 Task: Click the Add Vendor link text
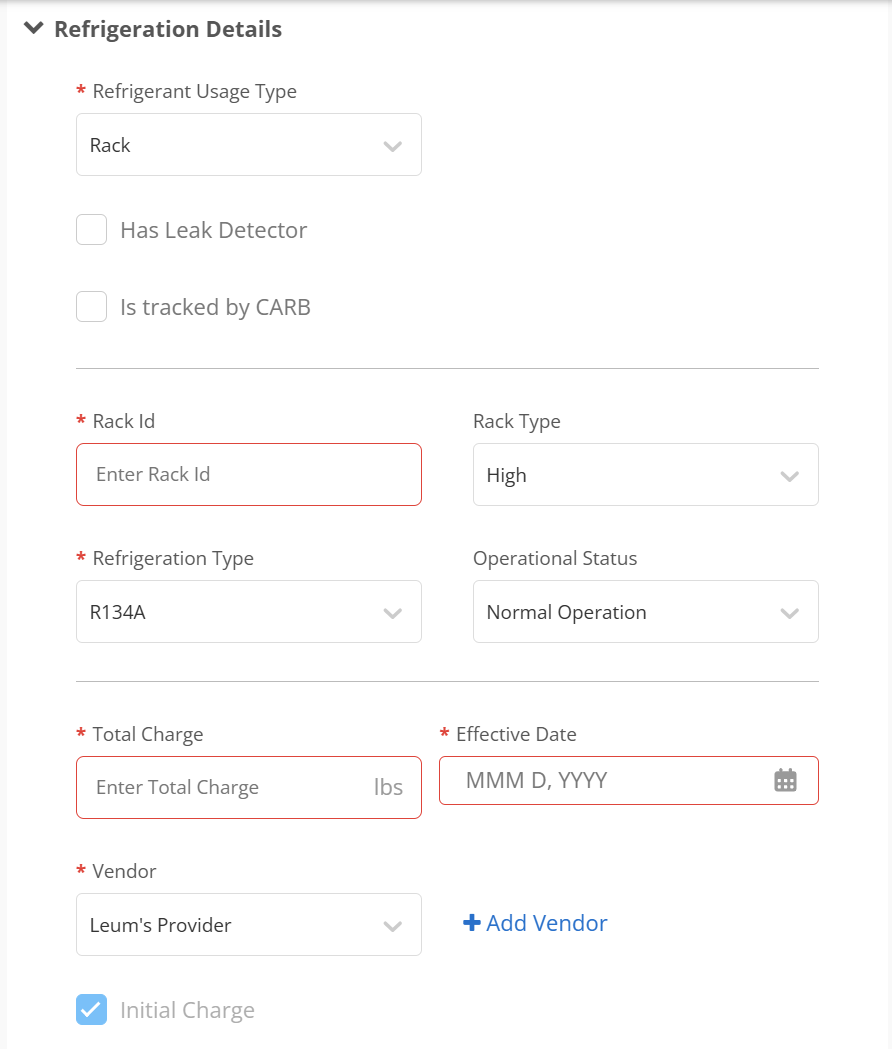click(x=546, y=923)
